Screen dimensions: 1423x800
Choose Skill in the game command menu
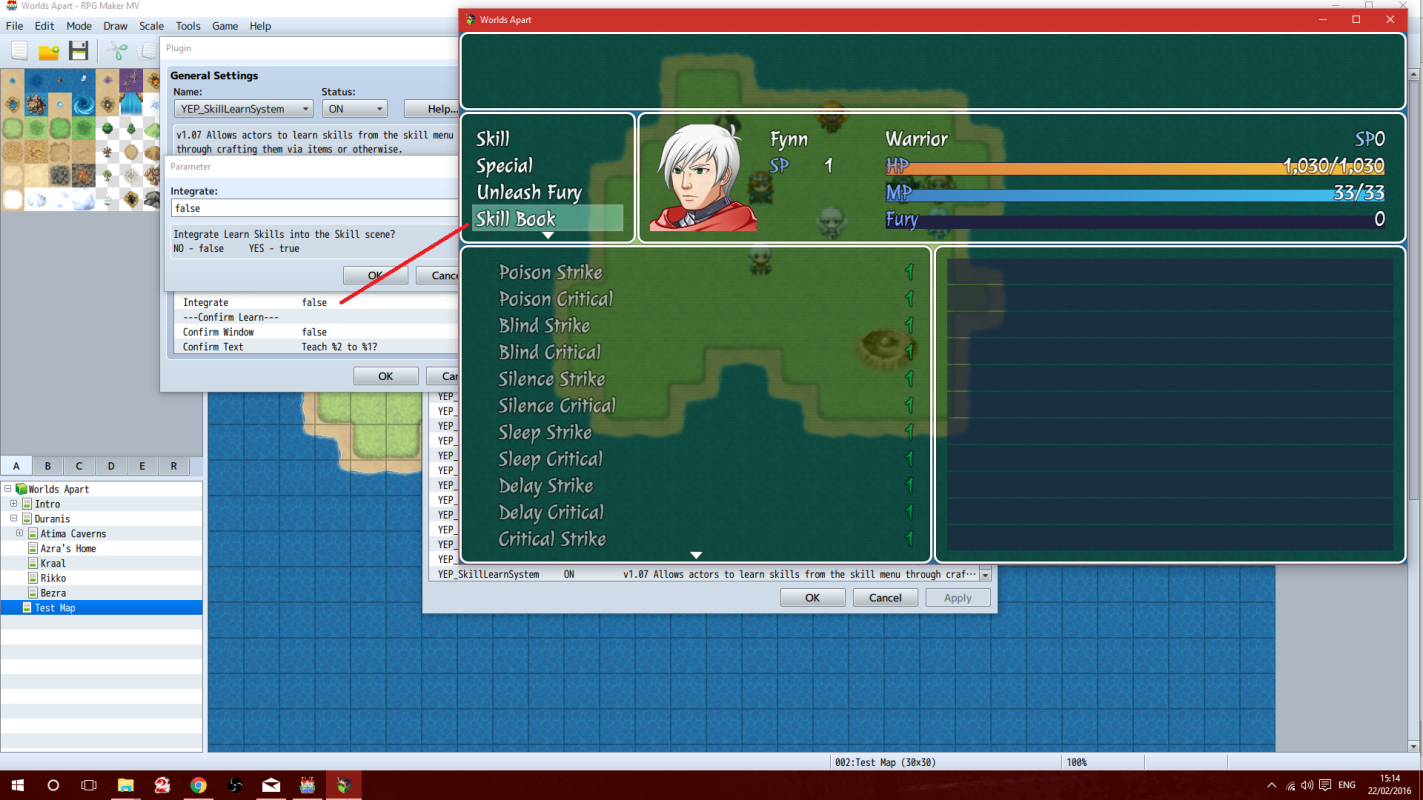point(493,139)
